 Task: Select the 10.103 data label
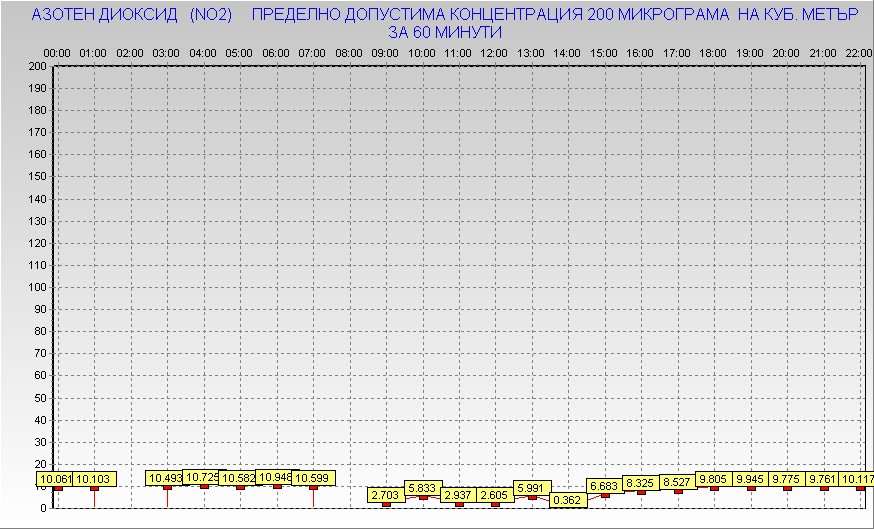(x=95, y=479)
